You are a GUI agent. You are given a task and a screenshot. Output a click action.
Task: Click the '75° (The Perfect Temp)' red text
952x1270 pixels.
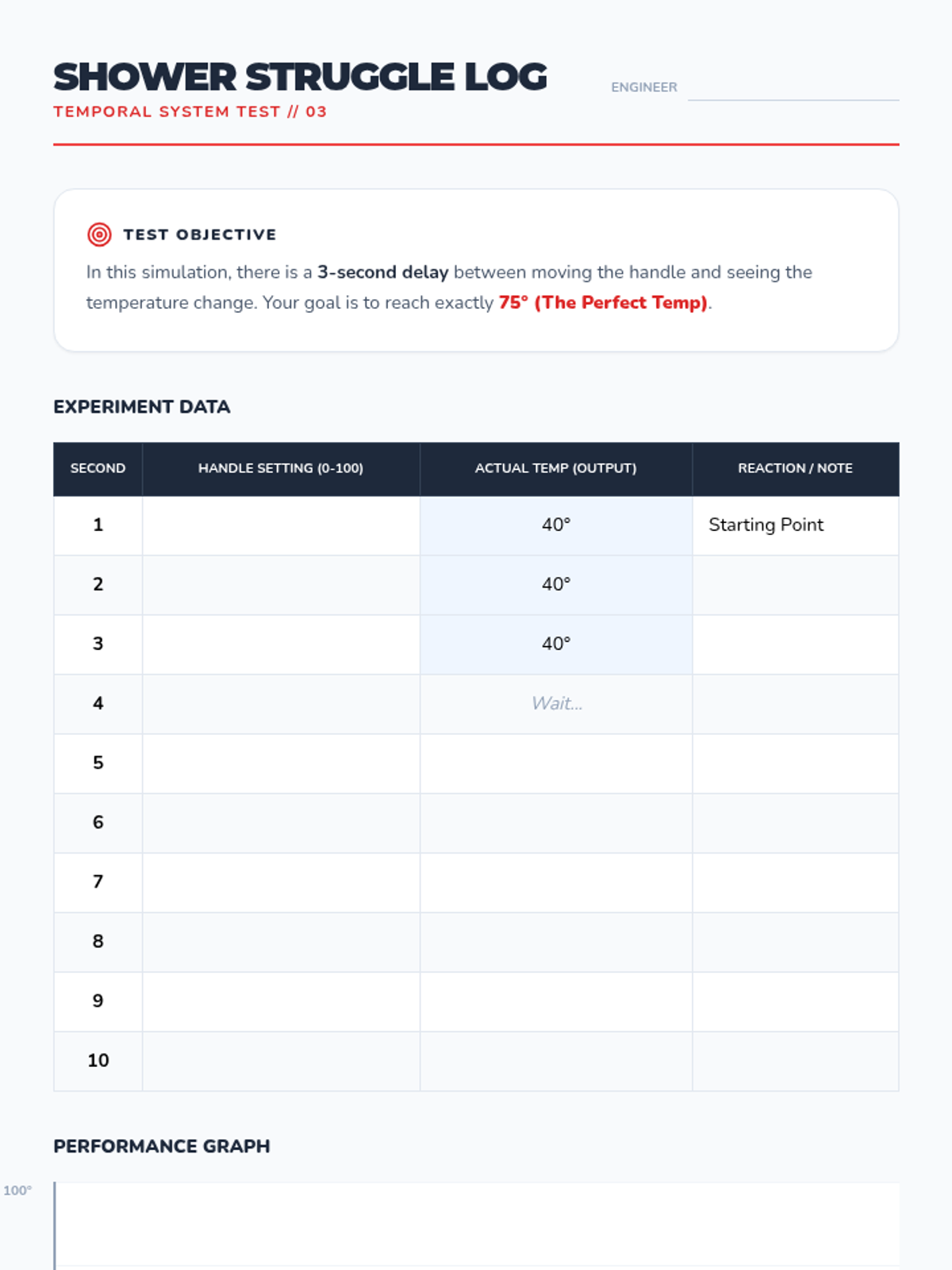[x=603, y=302]
